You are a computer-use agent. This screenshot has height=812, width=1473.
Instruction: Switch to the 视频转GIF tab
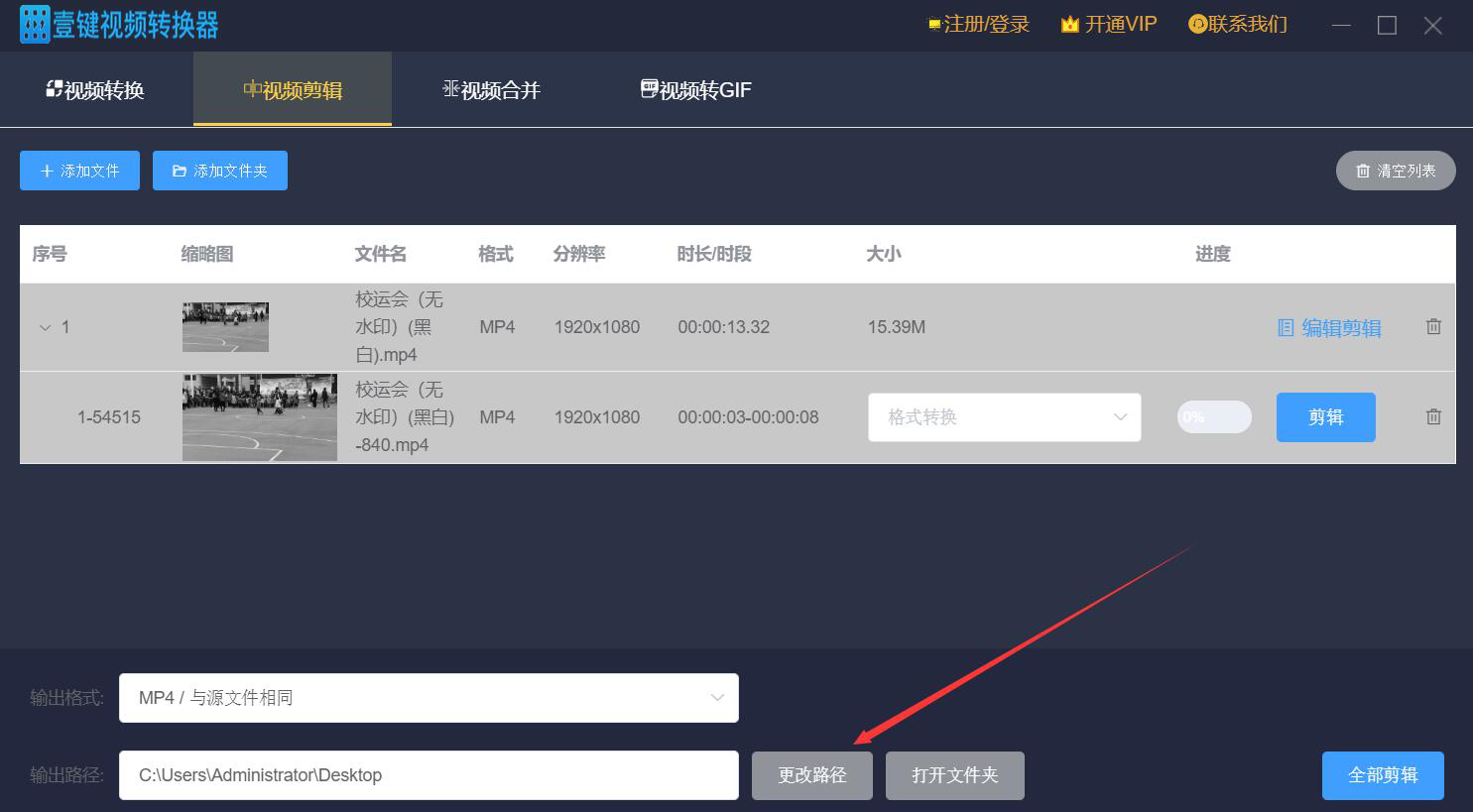(695, 89)
